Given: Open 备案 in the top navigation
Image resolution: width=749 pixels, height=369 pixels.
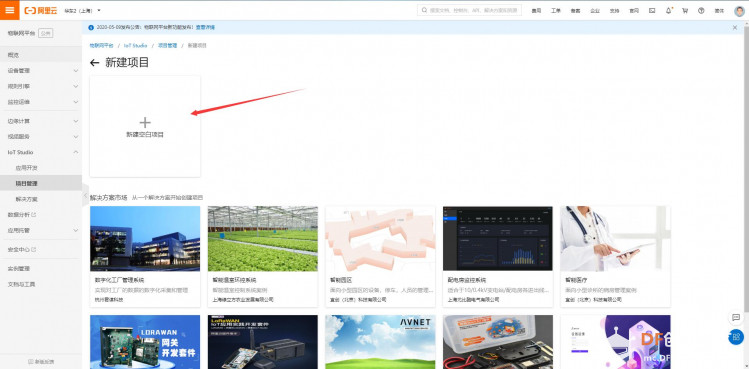Looking at the screenshot, I should click(576, 11).
